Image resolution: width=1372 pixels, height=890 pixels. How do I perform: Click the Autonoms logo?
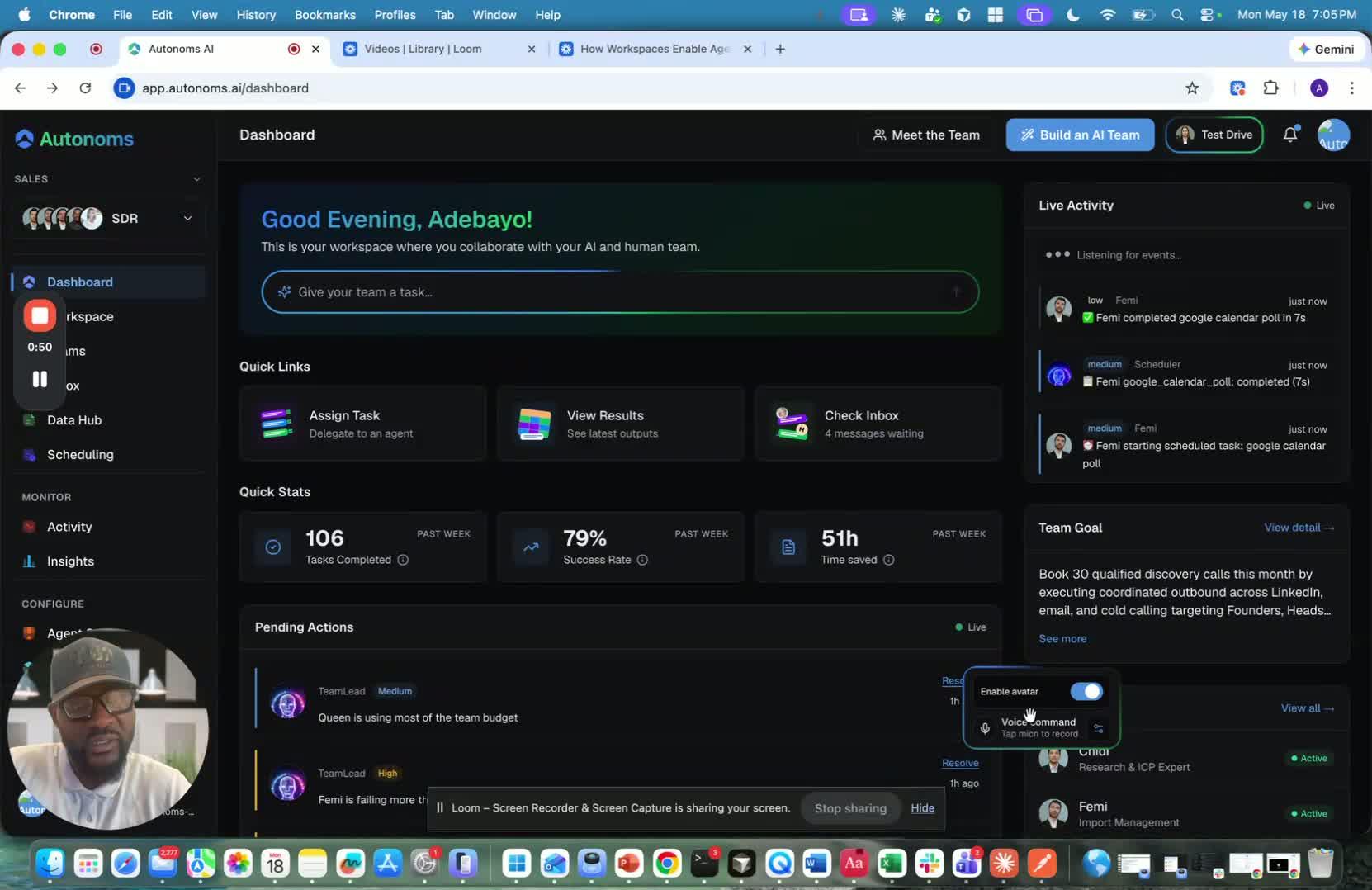click(74, 139)
